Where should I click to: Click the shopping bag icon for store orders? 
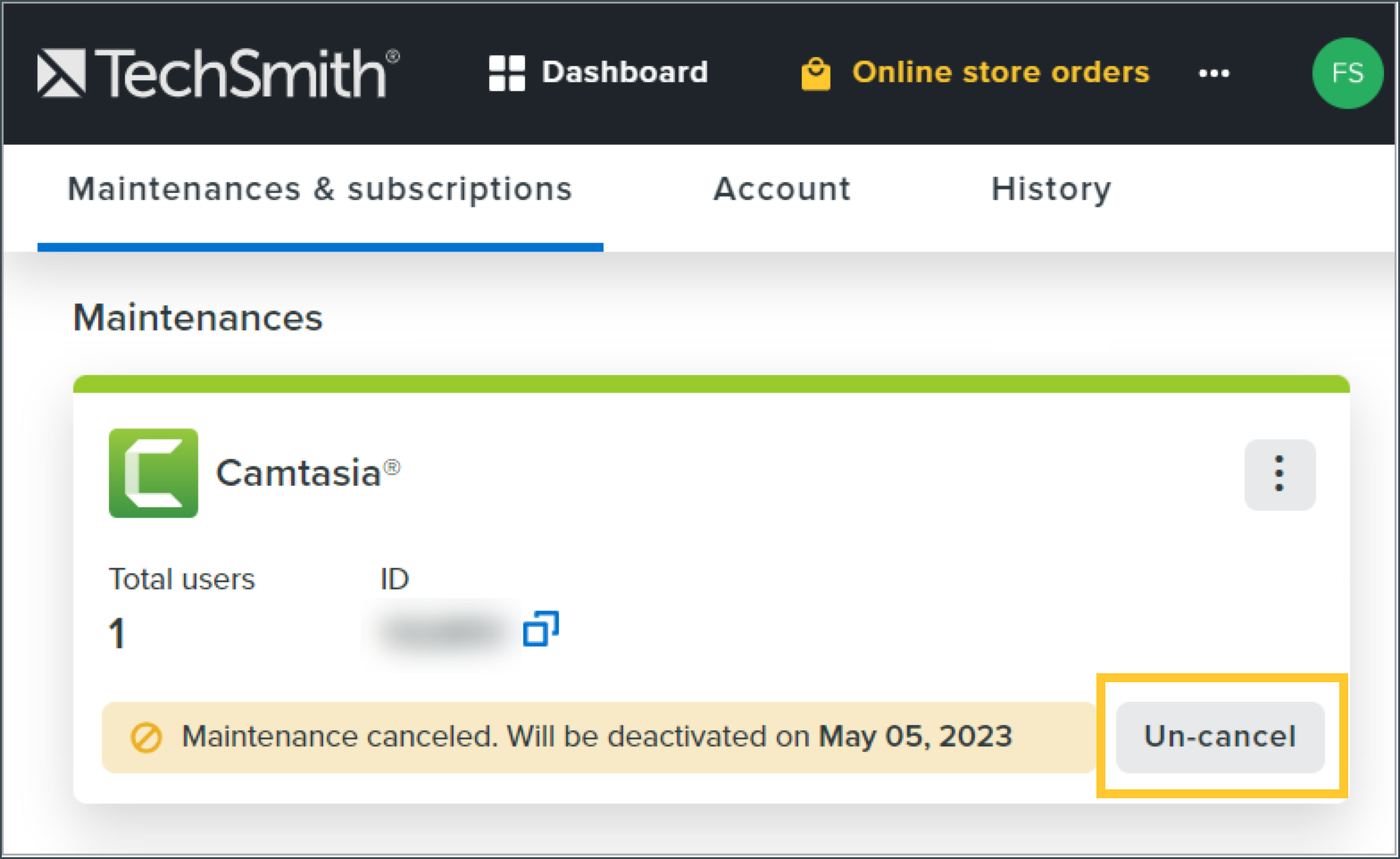814,72
